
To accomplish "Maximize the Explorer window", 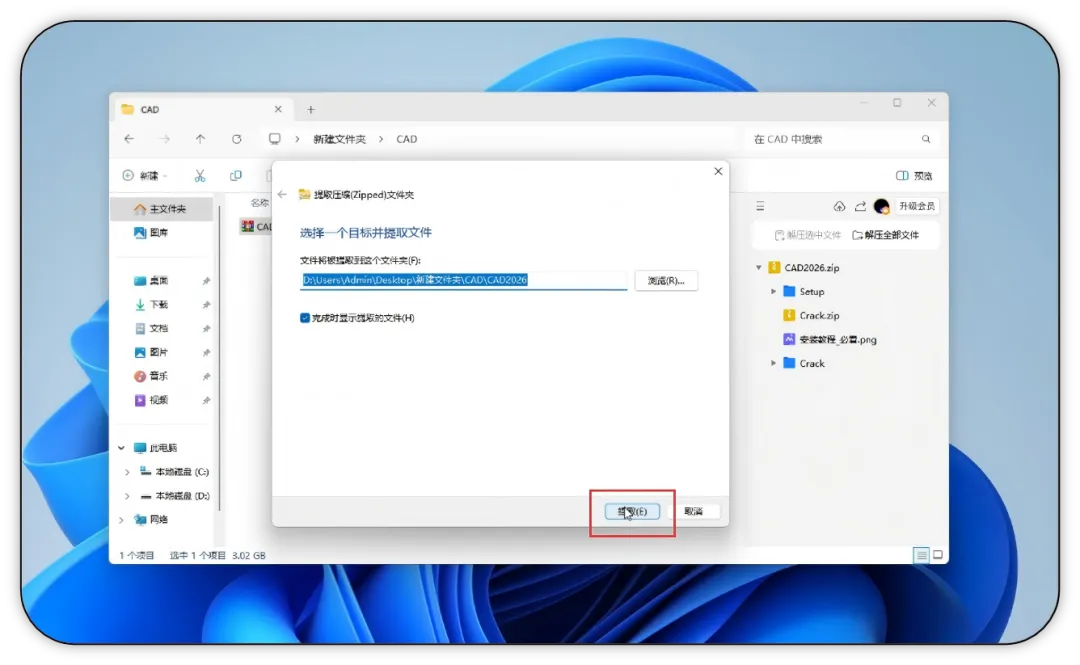I will (x=897, y=103).
